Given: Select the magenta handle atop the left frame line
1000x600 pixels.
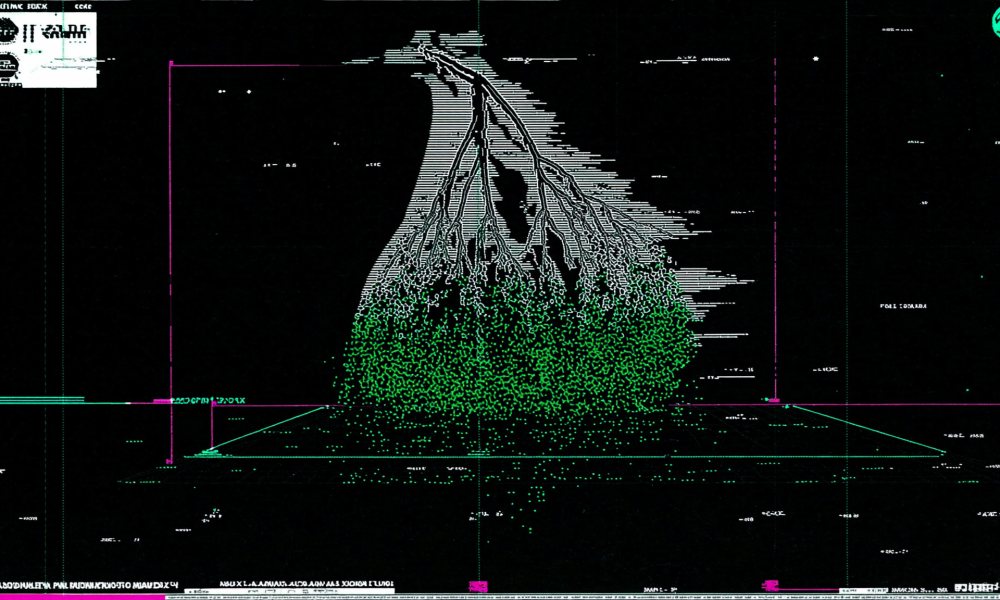Looking at the screenshot, I should coord(170,63).
